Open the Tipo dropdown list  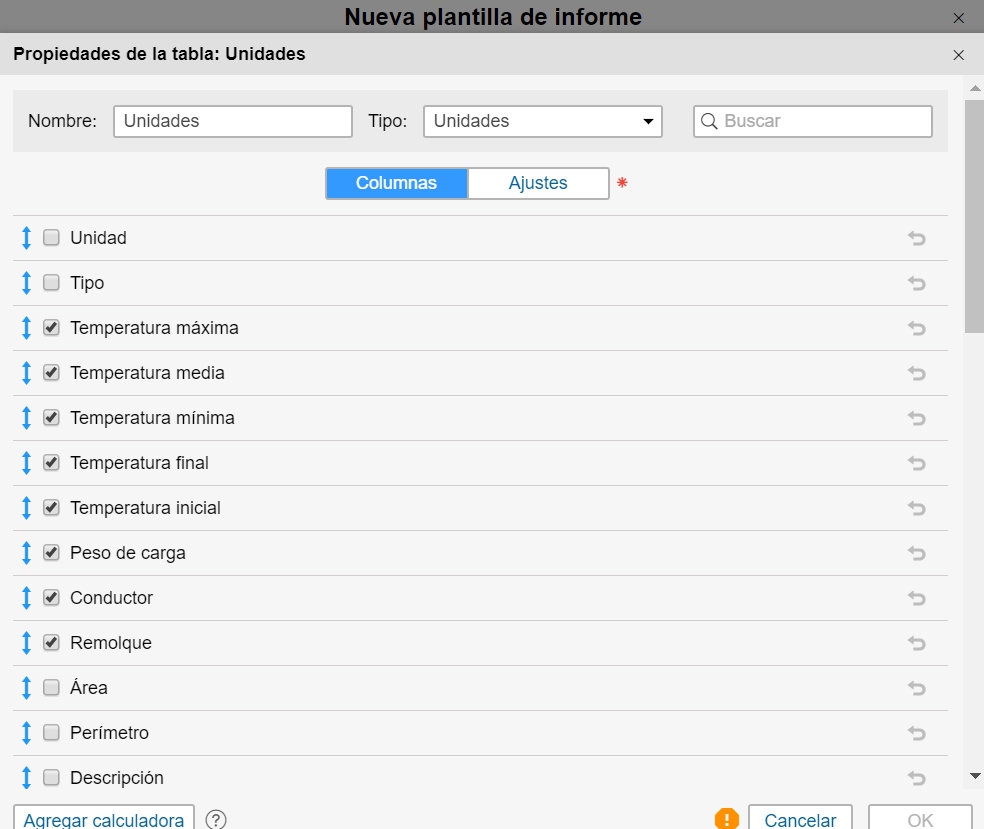click(x=651, y=121)
